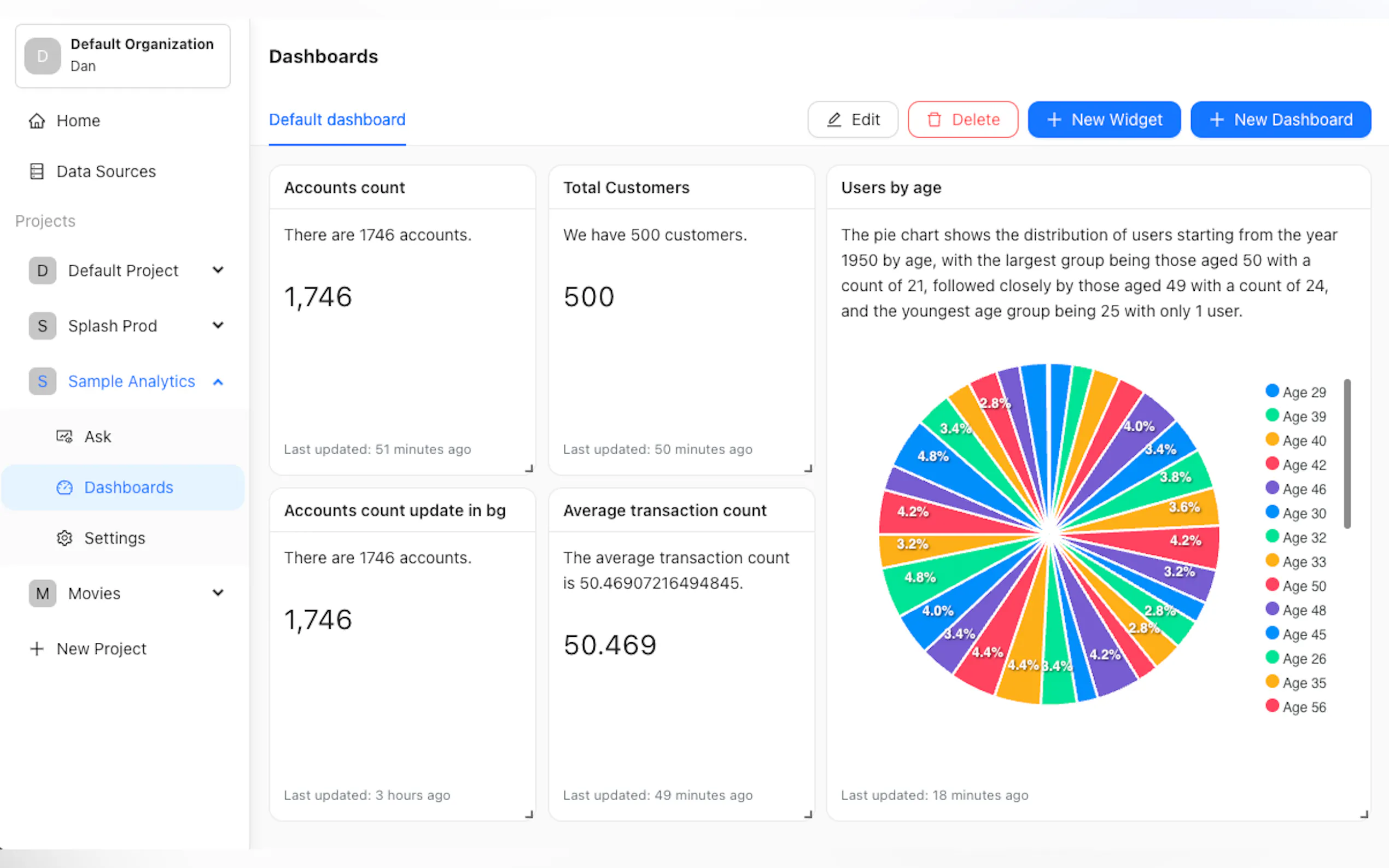Click the Dashboards gauge icon

click(x=65, y=488)
